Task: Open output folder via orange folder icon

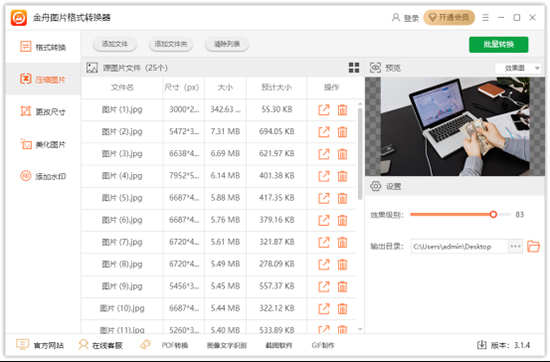Action: click(533, 246)
